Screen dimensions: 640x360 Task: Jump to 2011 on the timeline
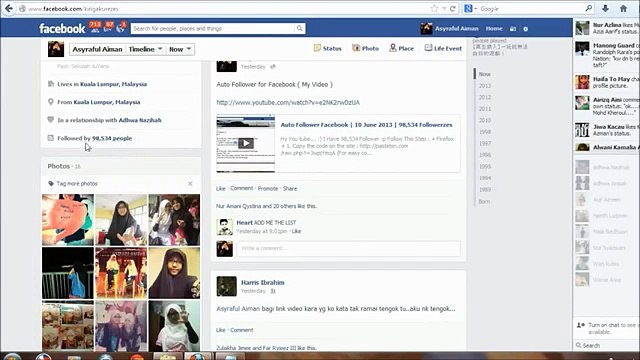pyautogui.click(x=485, y=109)
